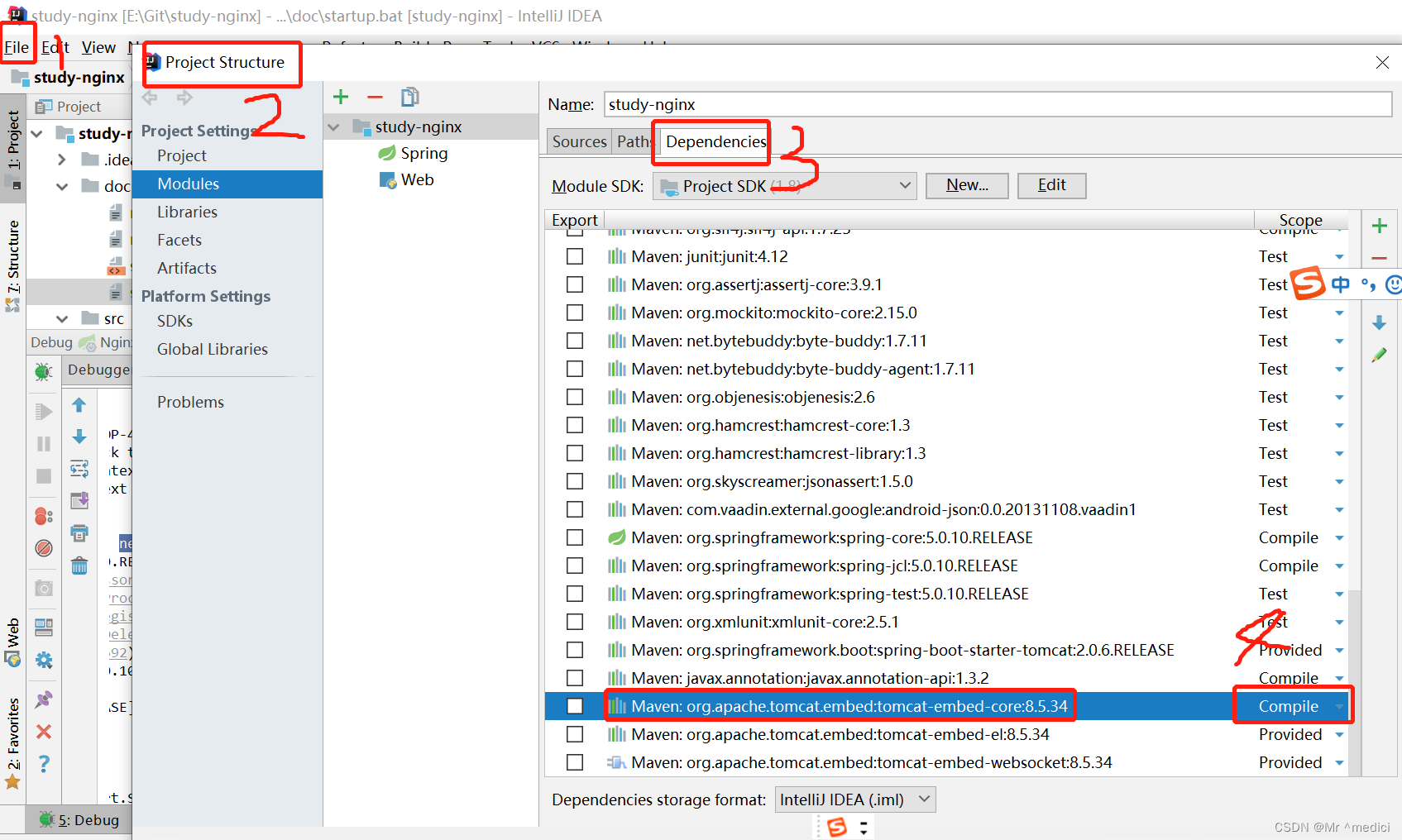Click the module Name input field
The image size is (1402, 840).
(998, 104)
